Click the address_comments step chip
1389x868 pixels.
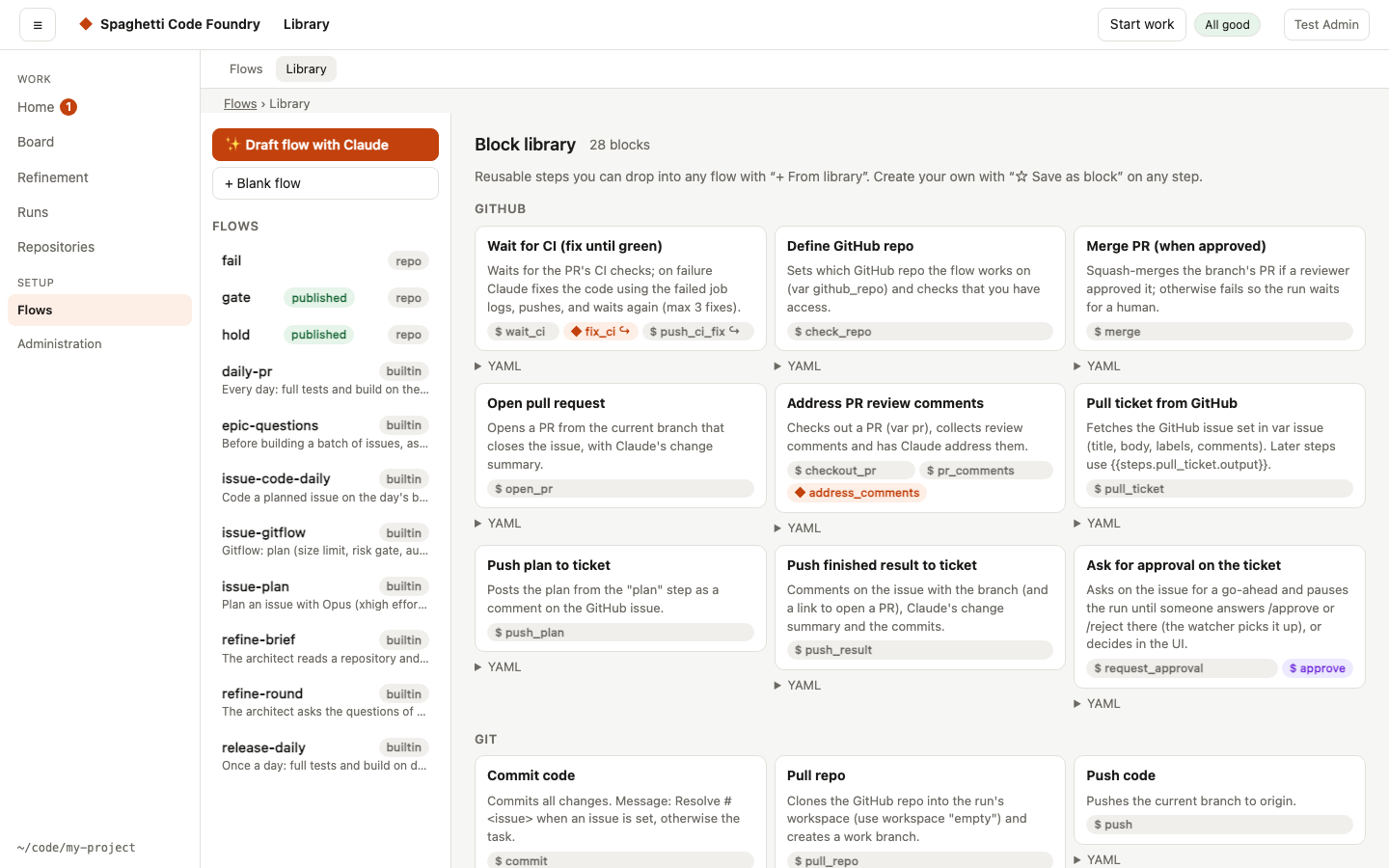click(857, 493)
